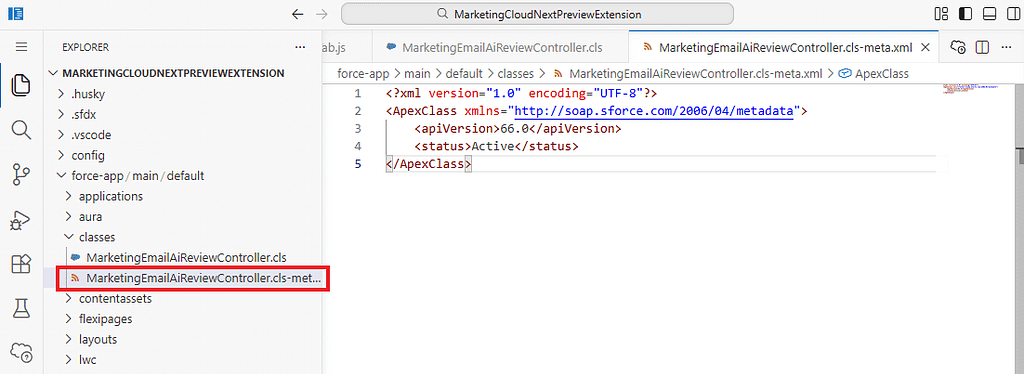Click the editor vertical scrollbar thumb

[x=1020, y=157]
